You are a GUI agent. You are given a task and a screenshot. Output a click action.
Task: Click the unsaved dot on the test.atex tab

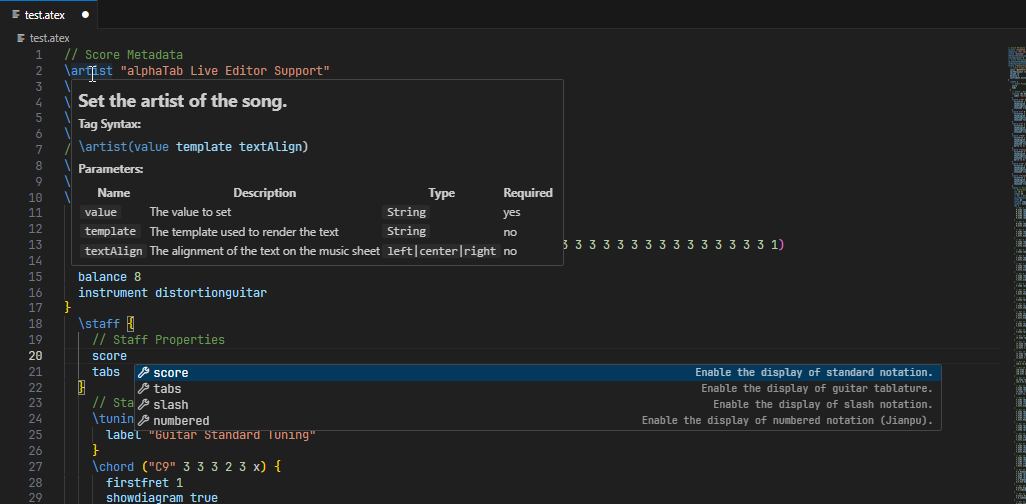pyautogui.click(x=85, y=16)
